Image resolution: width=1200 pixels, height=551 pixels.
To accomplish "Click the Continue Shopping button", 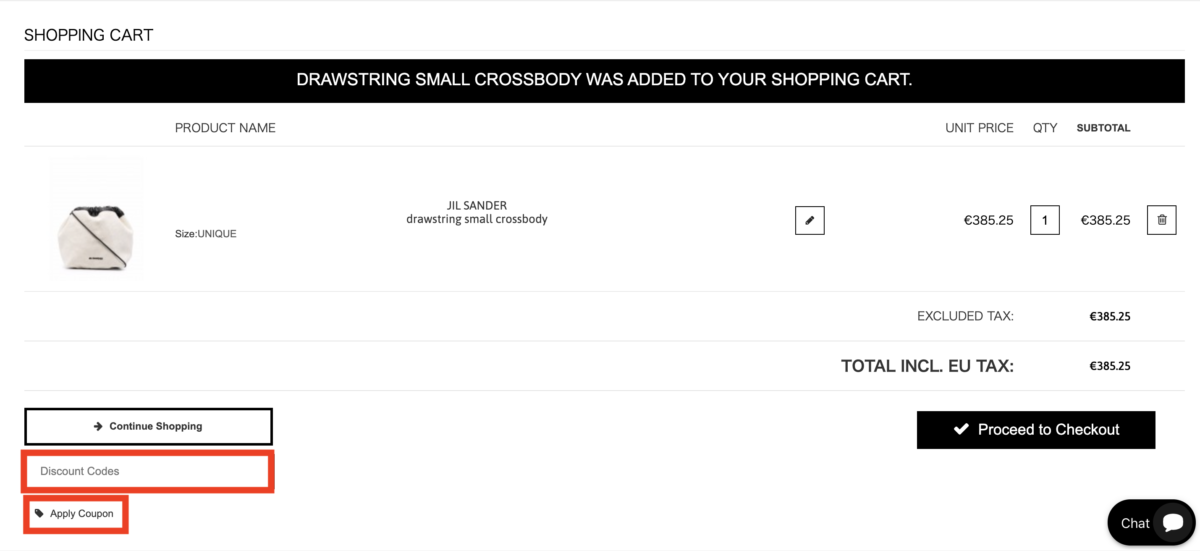I will click(x=148, y=426).
